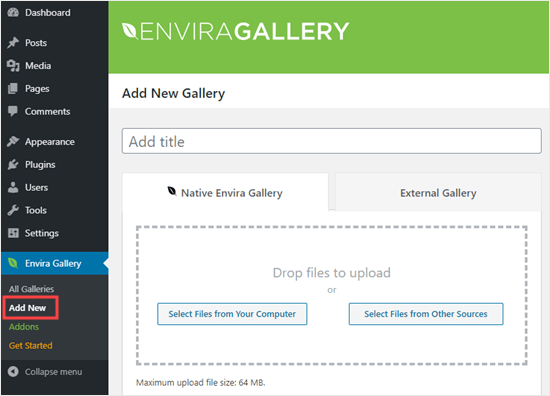Click the Envira Gallery leaf icon in sidebar
The height and width of the screenshot is (396, 550).
(13, 263)
